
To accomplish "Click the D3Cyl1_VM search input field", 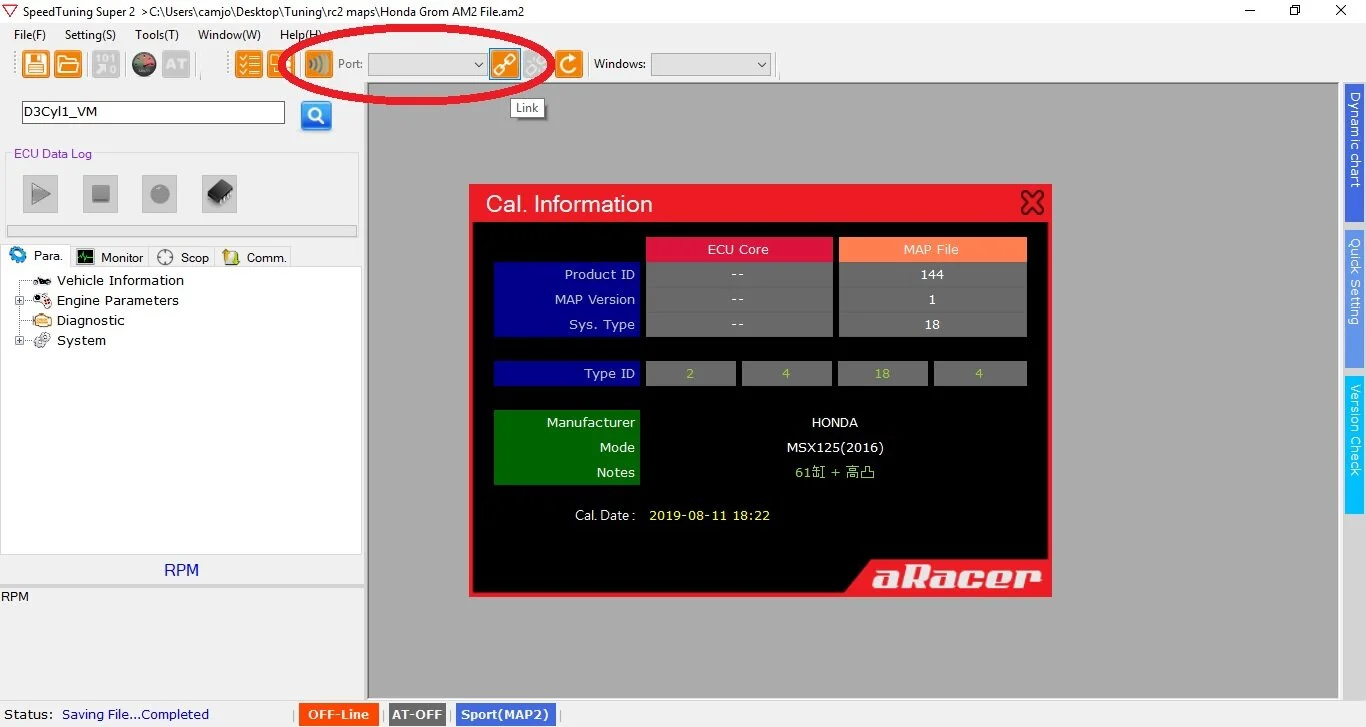I will (x=153, y=112).
